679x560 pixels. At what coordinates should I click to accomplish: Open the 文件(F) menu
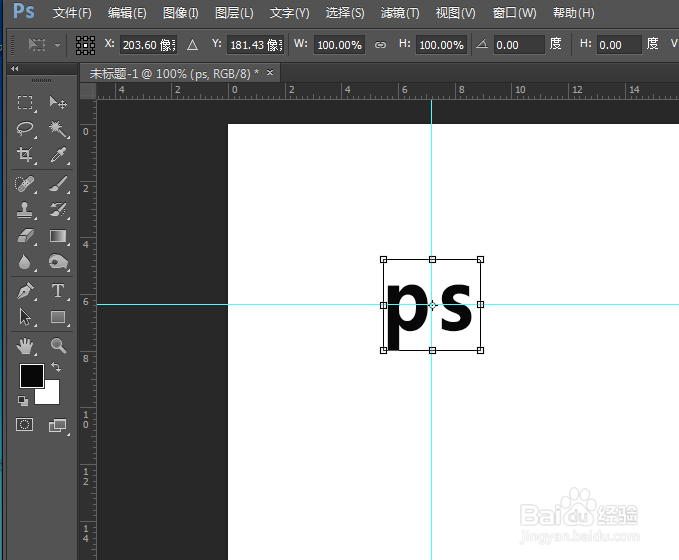[x=72, y=13]
